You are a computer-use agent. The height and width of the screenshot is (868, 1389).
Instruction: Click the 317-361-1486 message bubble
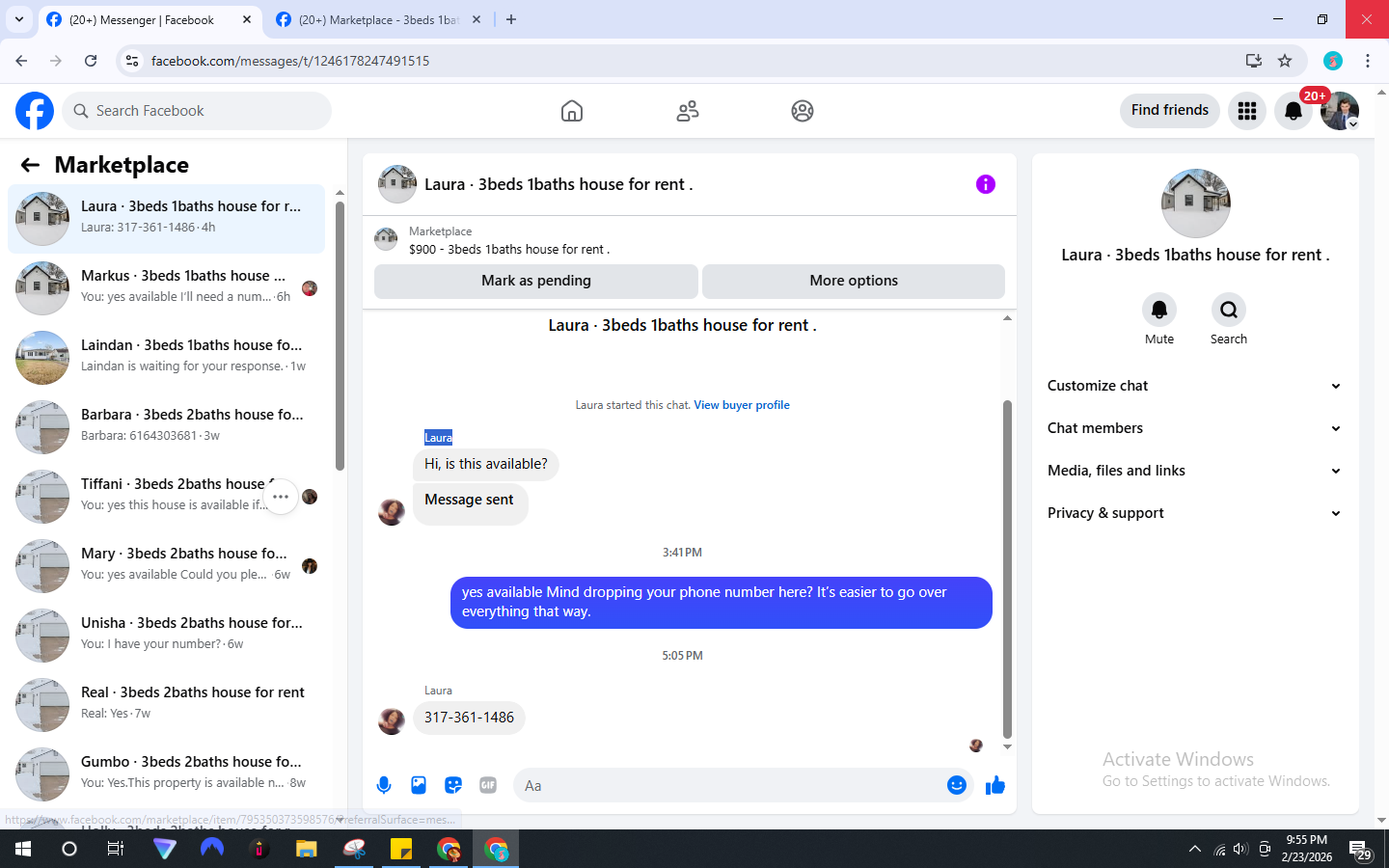click(x=469, y=718)
